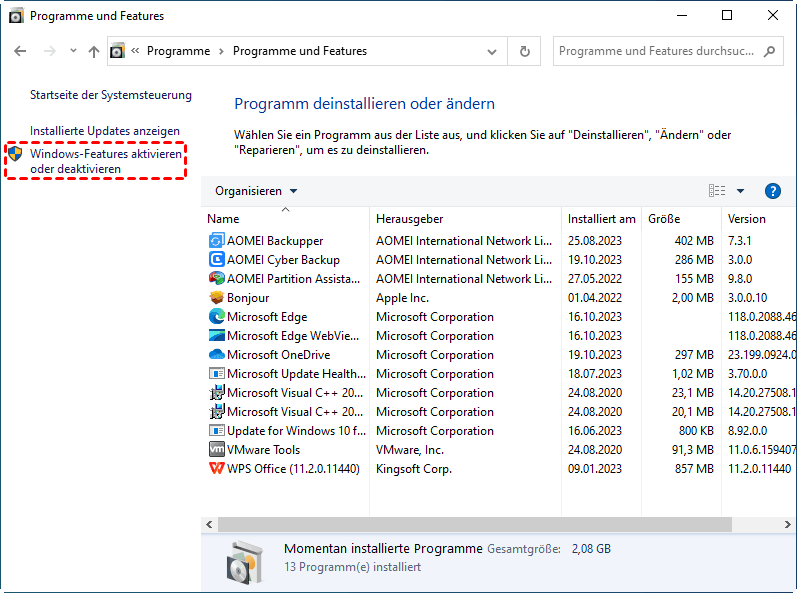Expand the view options dropdown arrow
Screen dimensions: 797x593
[741, 191]
